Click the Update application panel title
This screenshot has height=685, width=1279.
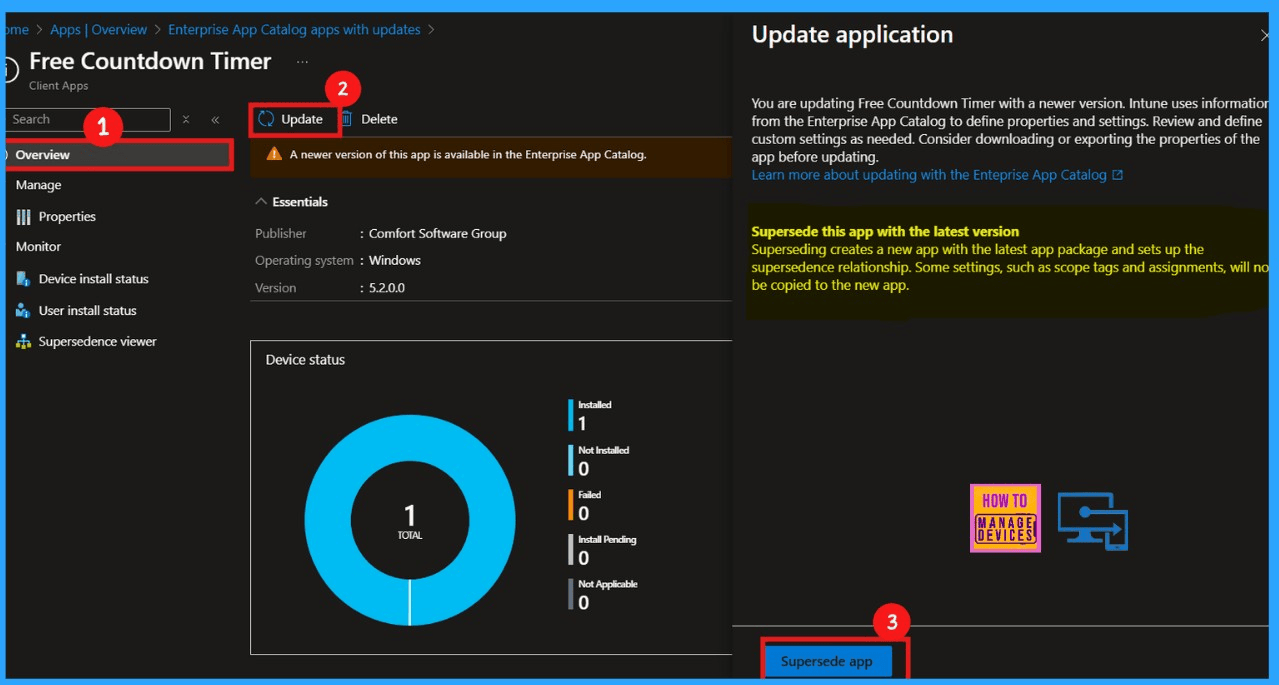coord(852,35)
